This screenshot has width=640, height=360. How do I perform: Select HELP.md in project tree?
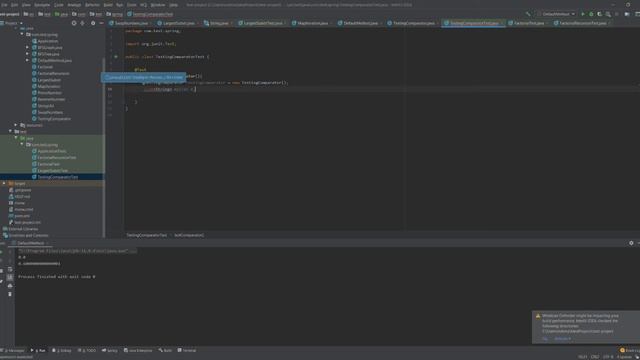[x=22, y=196]
